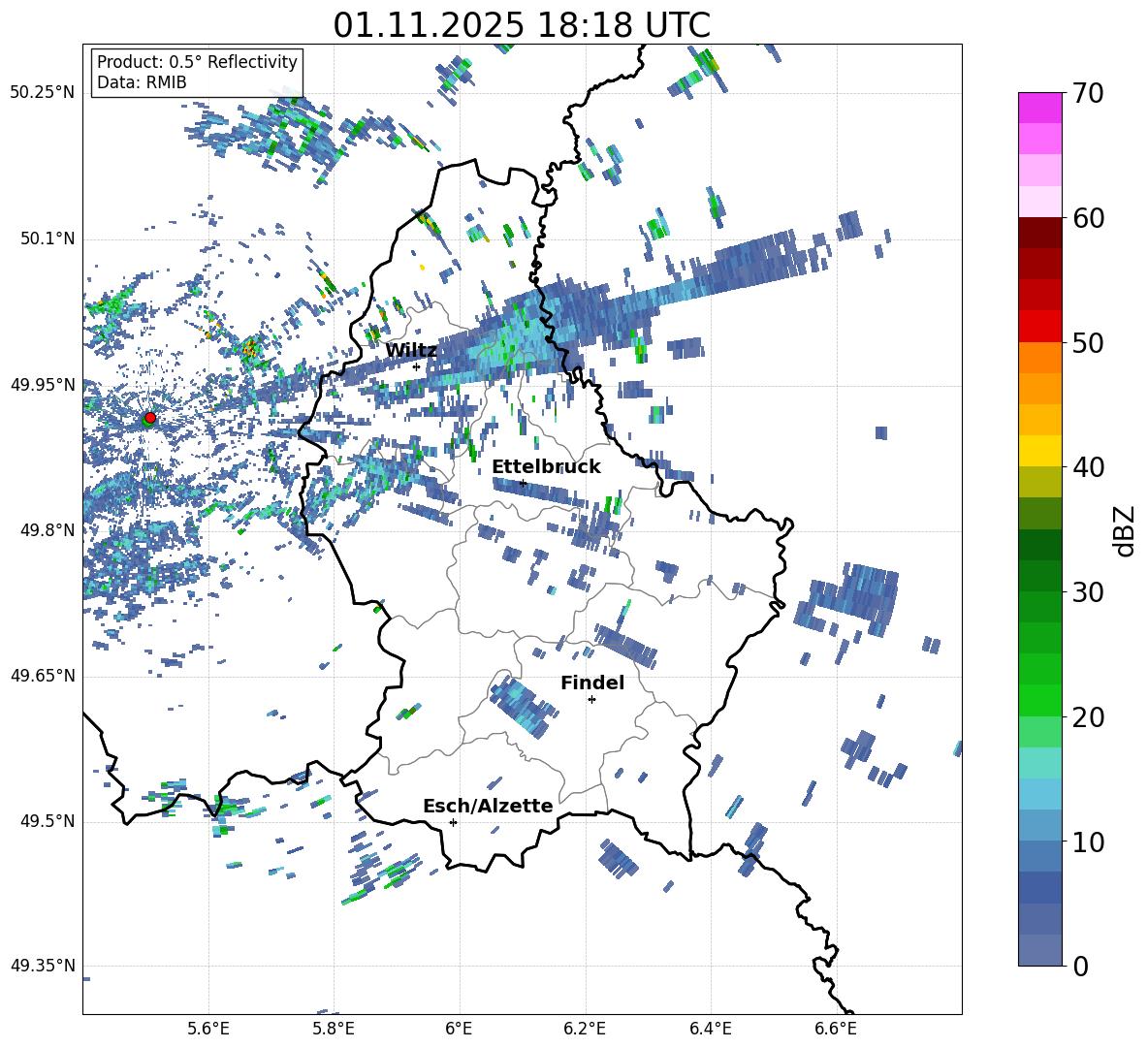Click the 49.95°N latitude label
Image resolution: width=1148 pixels, height=1048 pixels.
click(43, 385)
